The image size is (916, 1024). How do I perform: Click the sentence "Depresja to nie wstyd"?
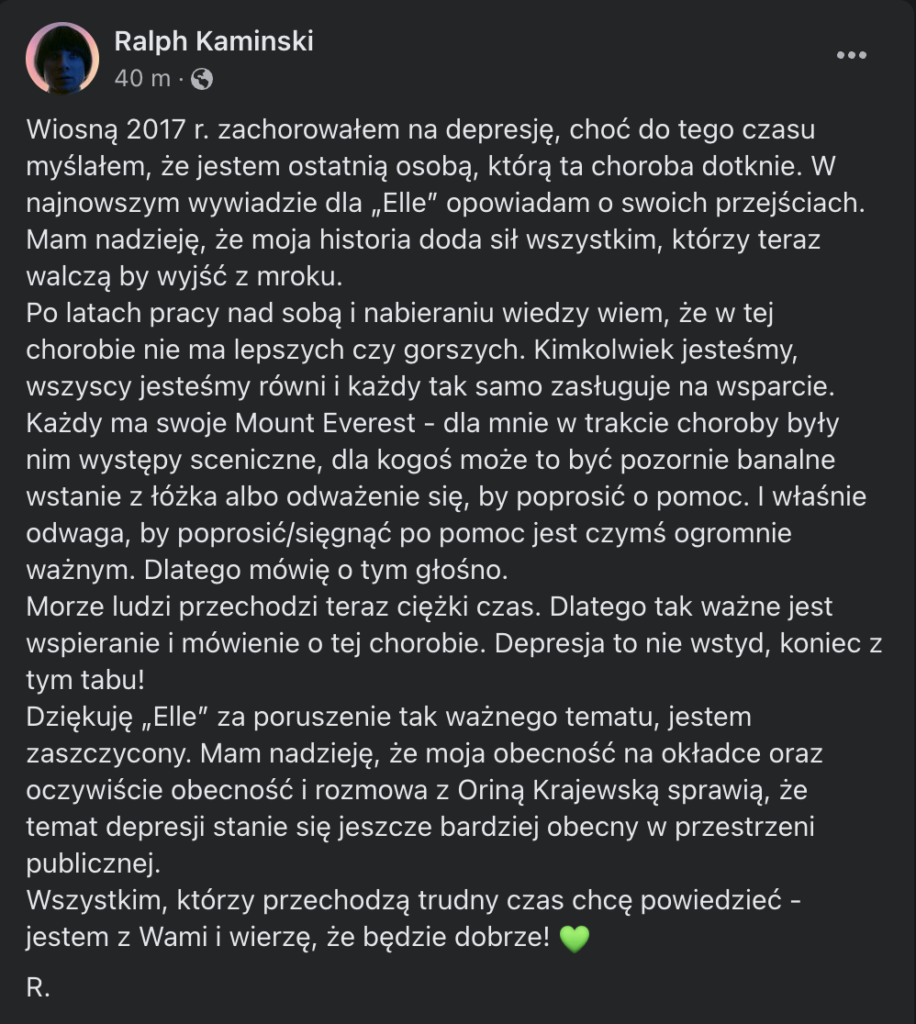coord(599,644)
